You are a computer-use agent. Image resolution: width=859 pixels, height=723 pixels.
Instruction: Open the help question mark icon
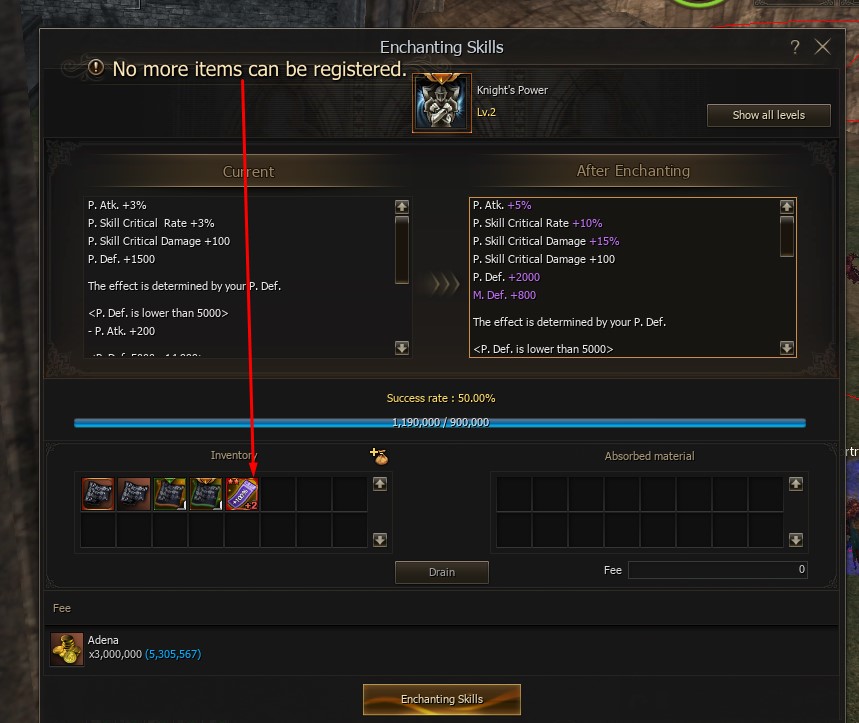tap(795, 47)
